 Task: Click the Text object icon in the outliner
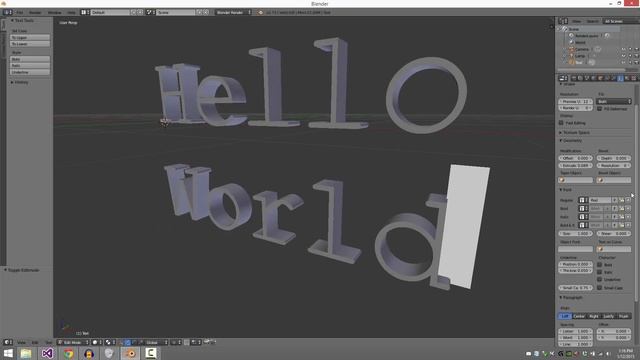[x=571, y=62]
